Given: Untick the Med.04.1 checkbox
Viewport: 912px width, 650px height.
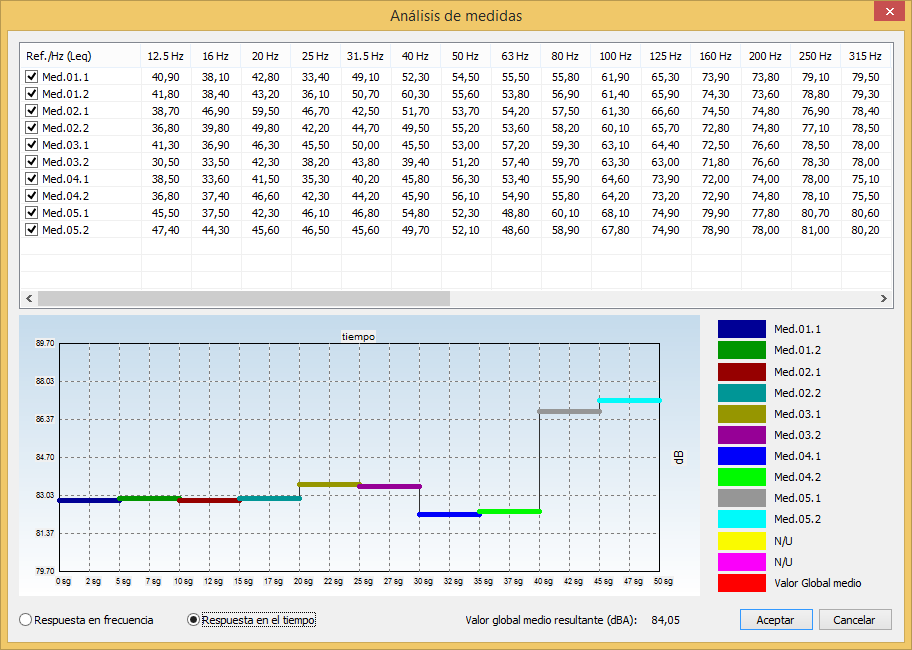Looking at the screenshot, I should pos(31,178).
